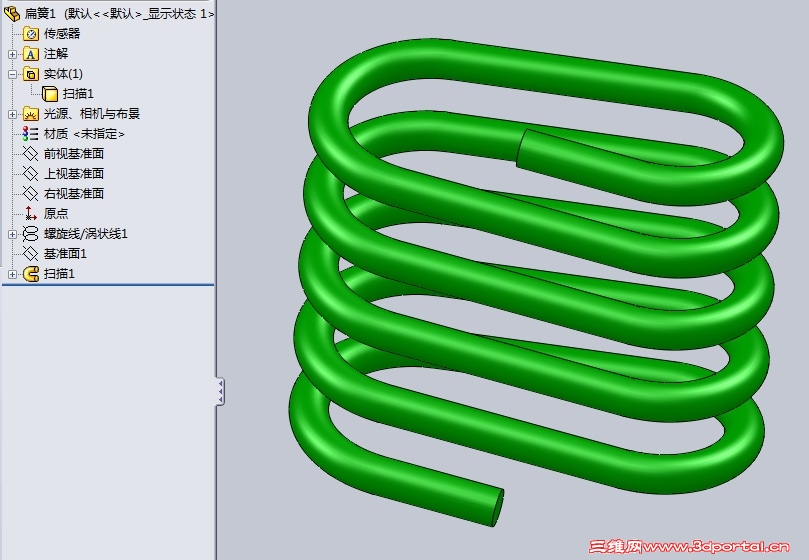Screen dimensions: 809x560
Task: Click the panel collapse handle on the divider
Action: [220, 391]
